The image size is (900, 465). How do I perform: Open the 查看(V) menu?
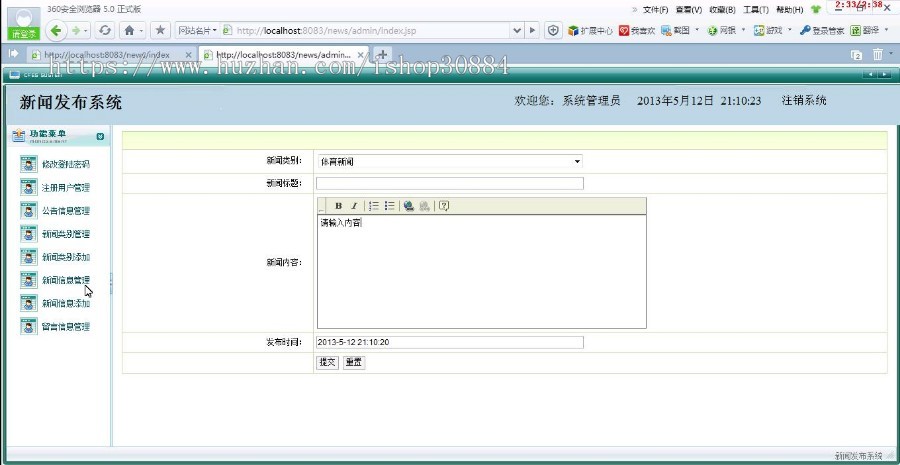pyautogui.click(x=689, y=10)
